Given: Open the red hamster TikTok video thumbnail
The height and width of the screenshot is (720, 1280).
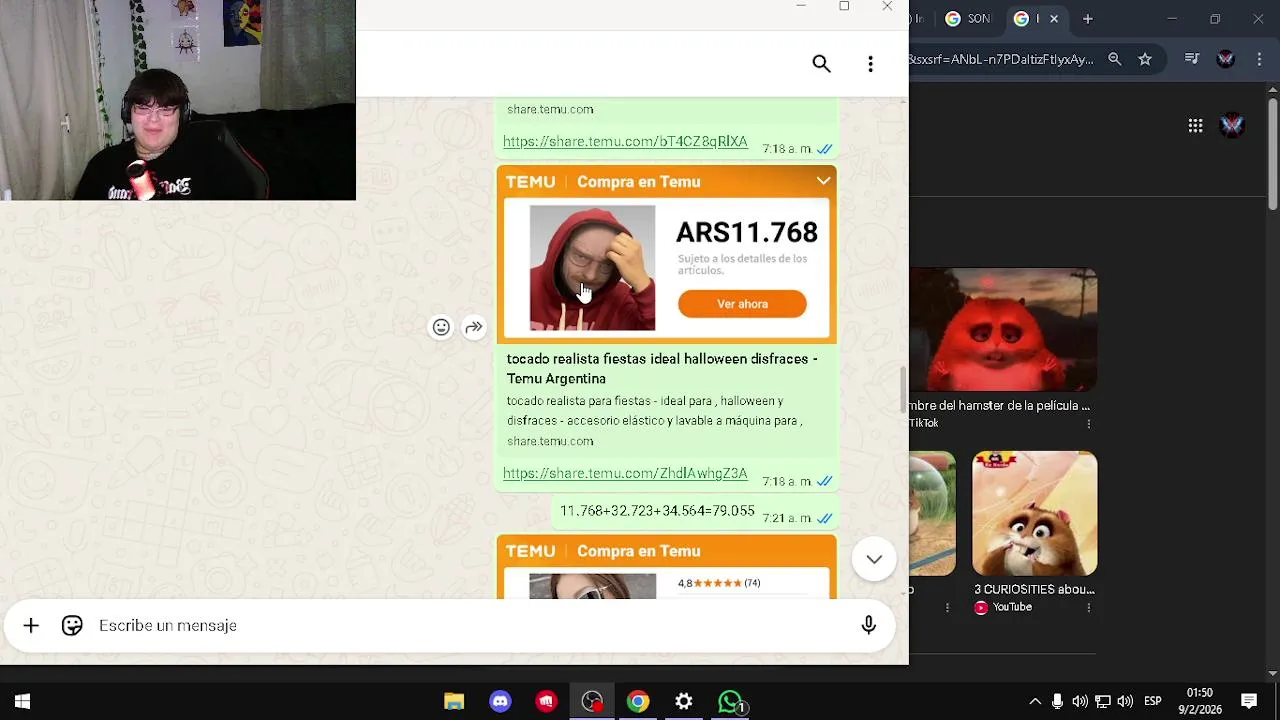Looking at the screenshot, I should pyautogui.click(x=1003, y=330).
